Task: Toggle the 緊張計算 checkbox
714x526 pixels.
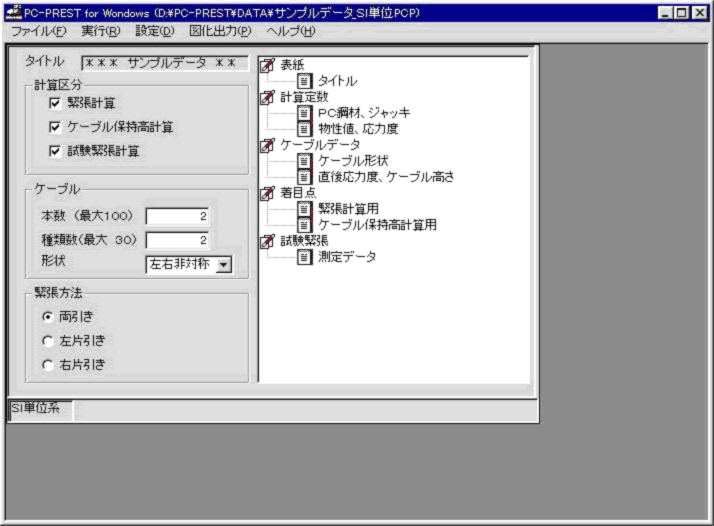Action: [55, 103]
